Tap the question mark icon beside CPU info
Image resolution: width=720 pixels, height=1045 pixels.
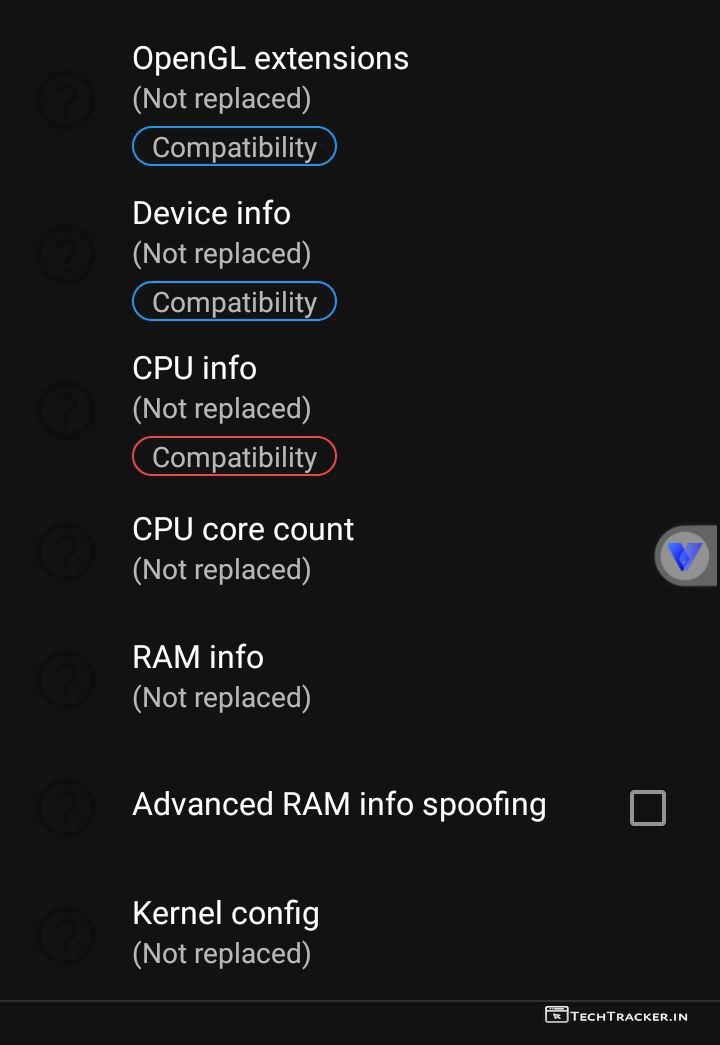tap(66, 409)
